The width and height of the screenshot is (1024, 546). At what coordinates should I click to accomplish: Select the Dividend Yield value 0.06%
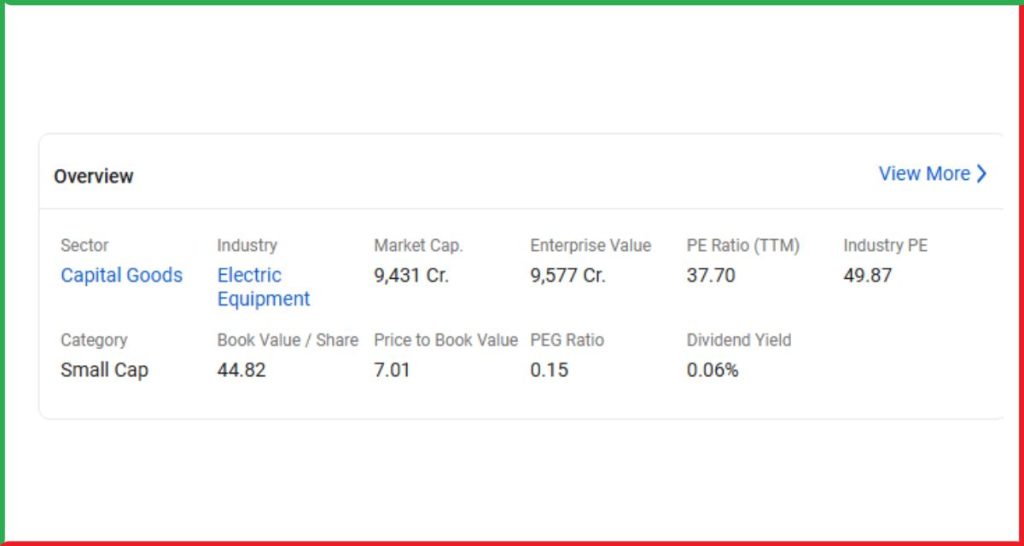[x=712, y=370]
